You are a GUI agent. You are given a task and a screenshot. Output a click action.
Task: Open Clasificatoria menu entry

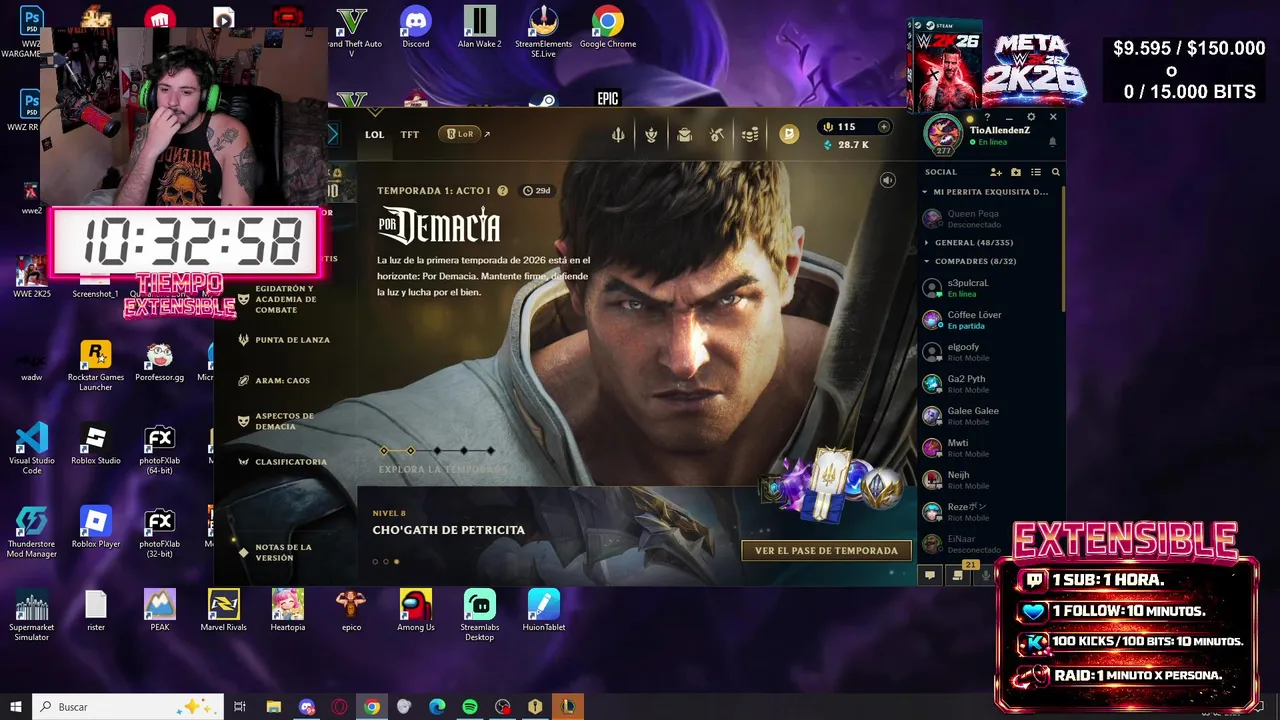[283, 462]
